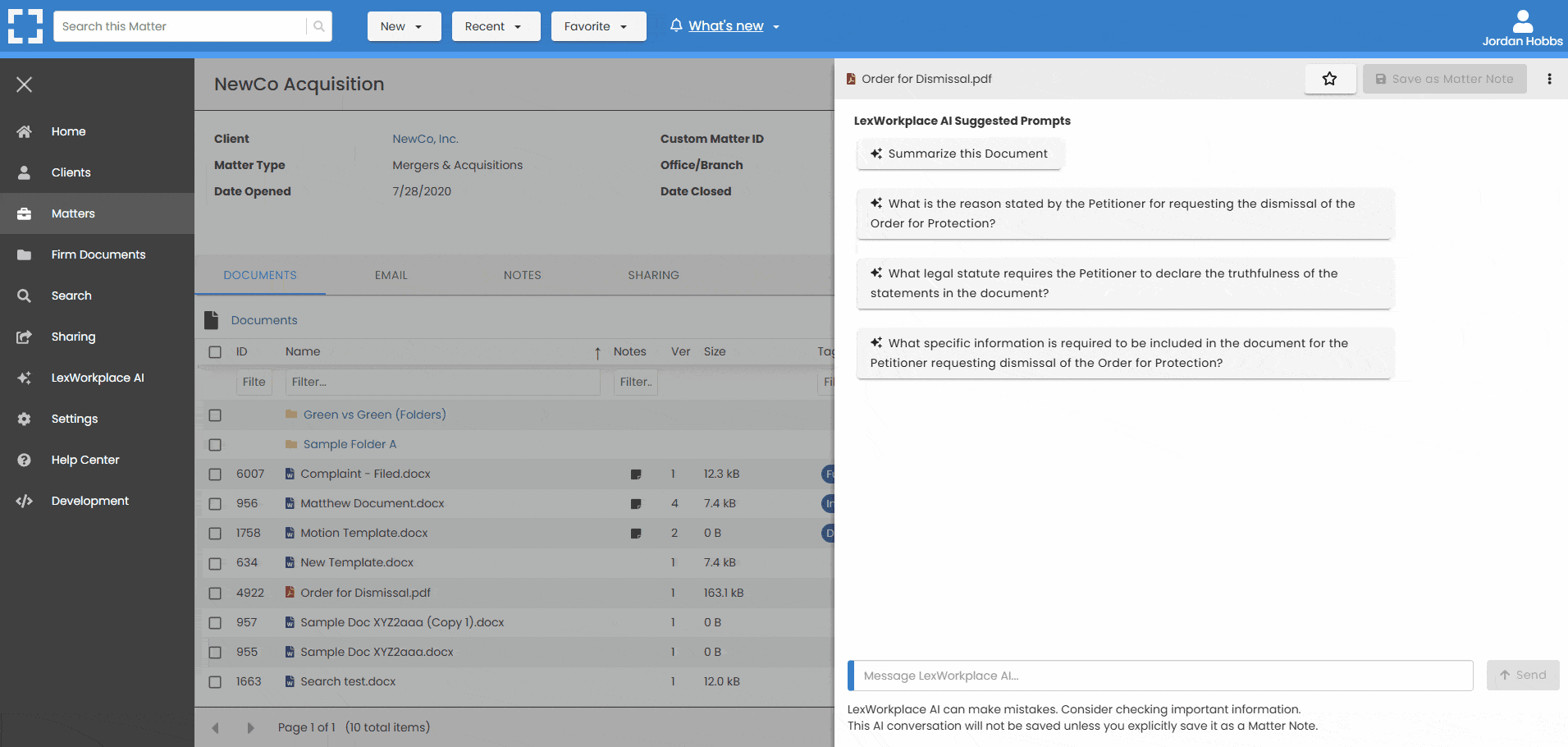Check the box for New Template.docx

[215, 564]
